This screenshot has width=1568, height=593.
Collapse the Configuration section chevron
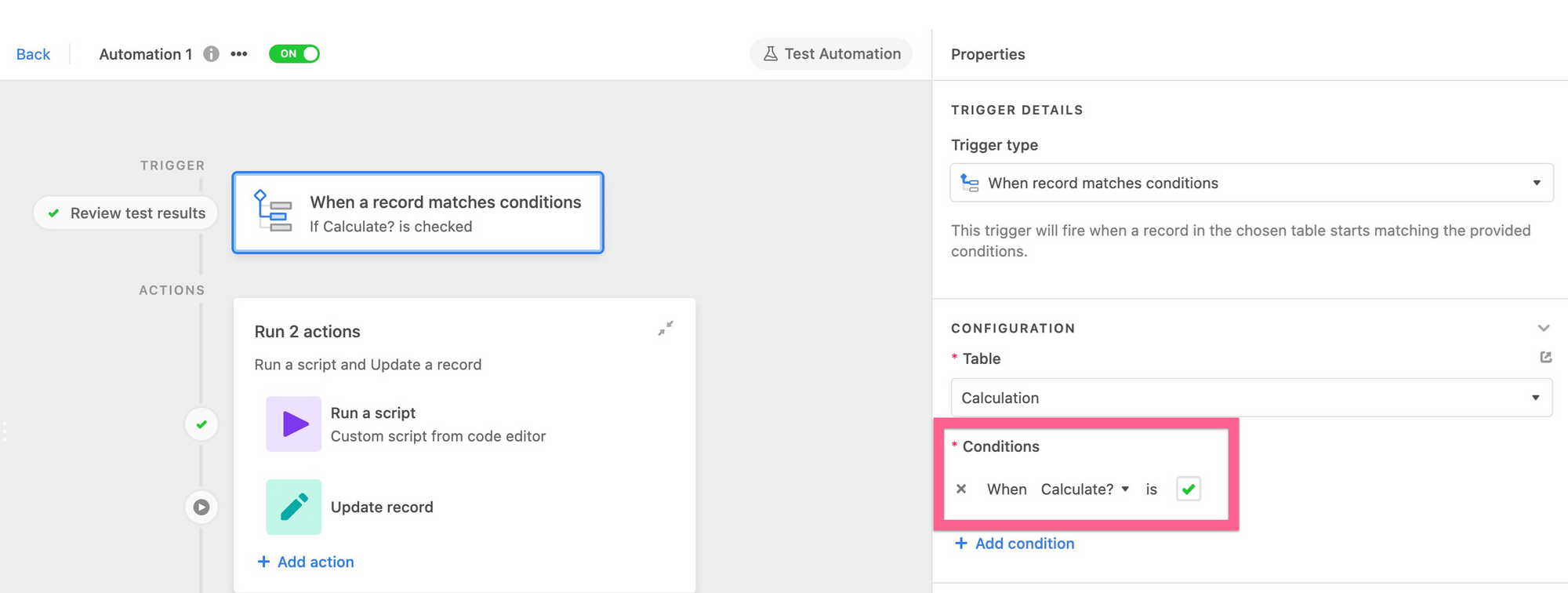pyautogui.click(x=1543, y=328)
